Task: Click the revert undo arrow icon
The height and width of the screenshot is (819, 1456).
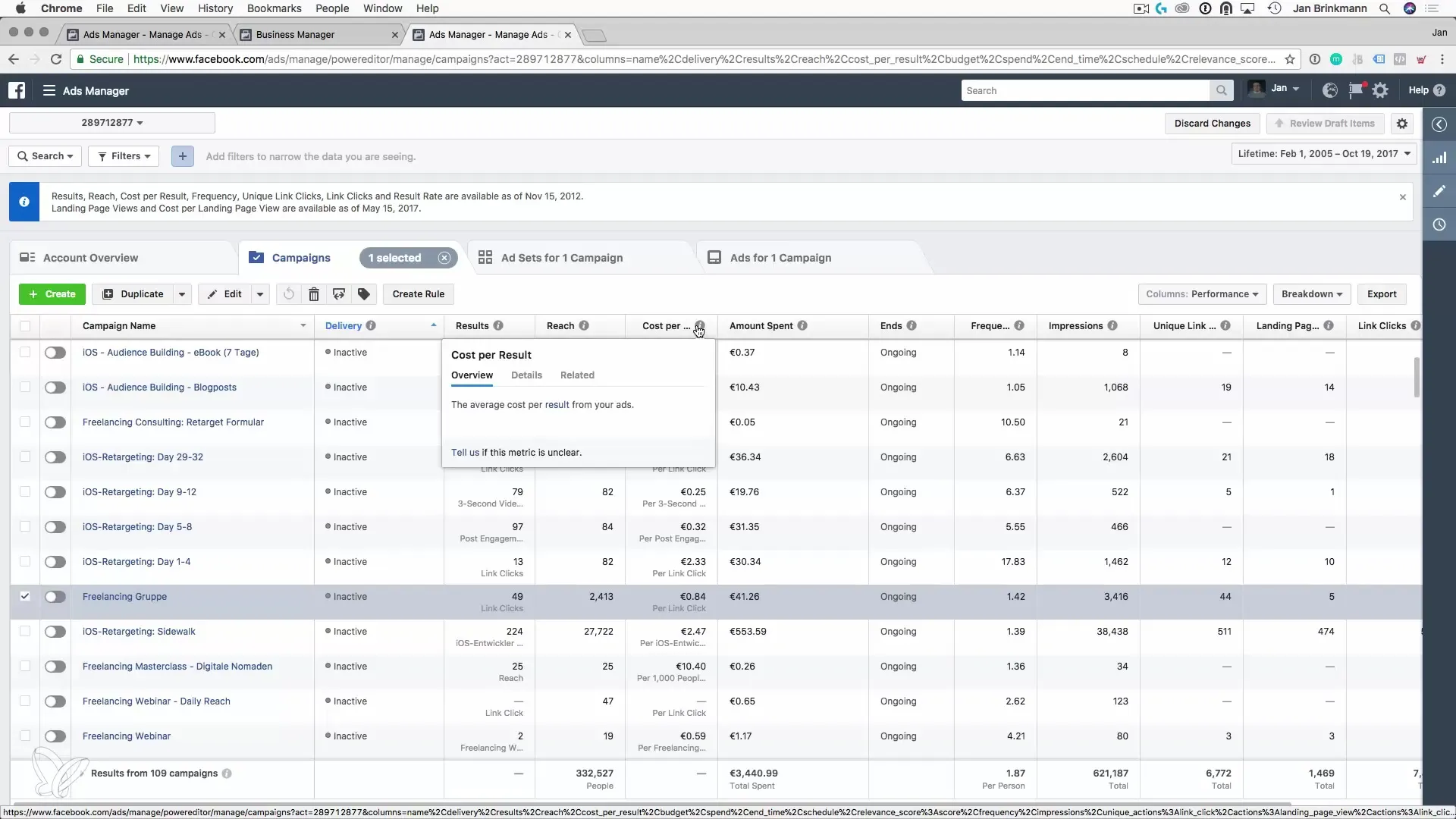Action: coord(289,294)
